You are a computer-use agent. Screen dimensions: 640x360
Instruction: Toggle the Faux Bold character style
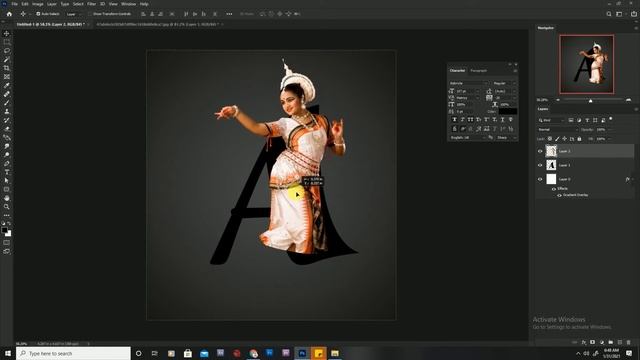point(454,120)
